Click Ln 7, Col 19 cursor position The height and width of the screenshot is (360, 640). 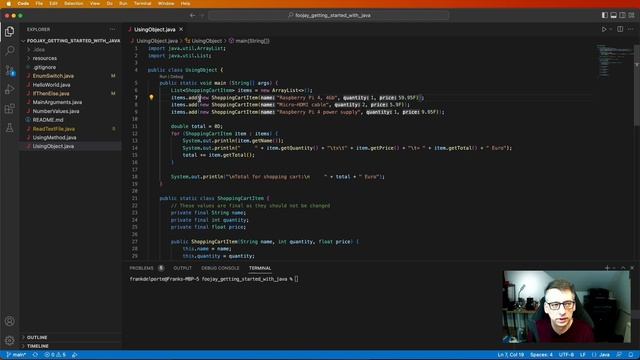coord(511,355)
